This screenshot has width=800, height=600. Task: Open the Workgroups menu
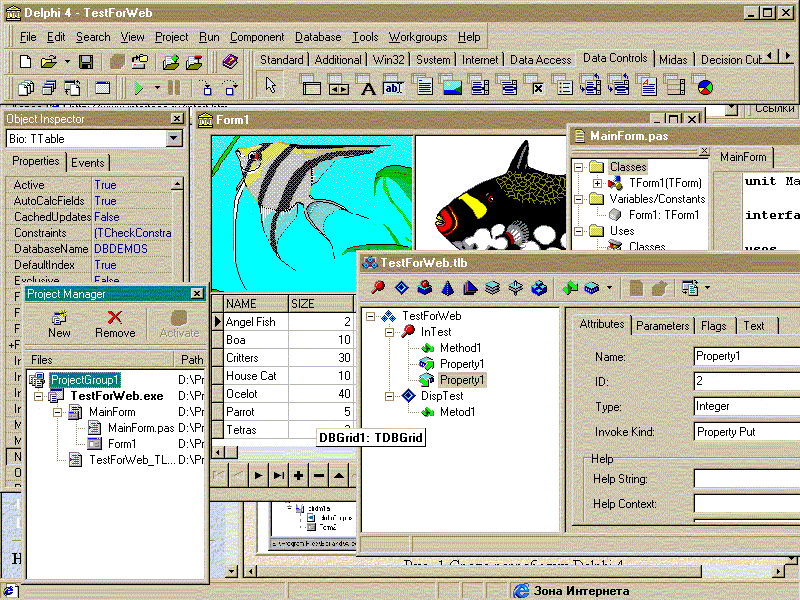point(418,37)
